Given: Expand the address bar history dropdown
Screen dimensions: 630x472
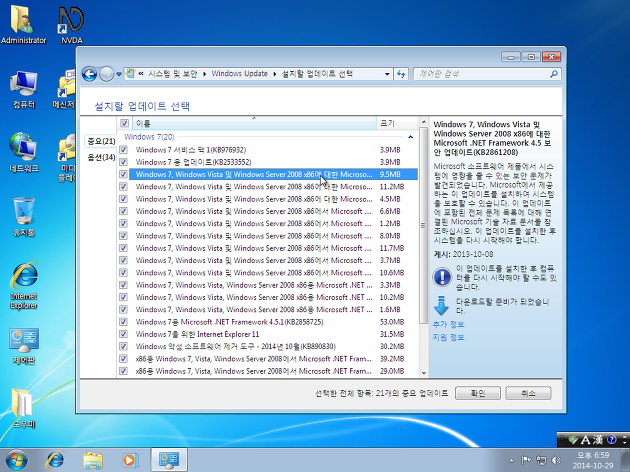Looking at the screenshot, I should (387, 74).
